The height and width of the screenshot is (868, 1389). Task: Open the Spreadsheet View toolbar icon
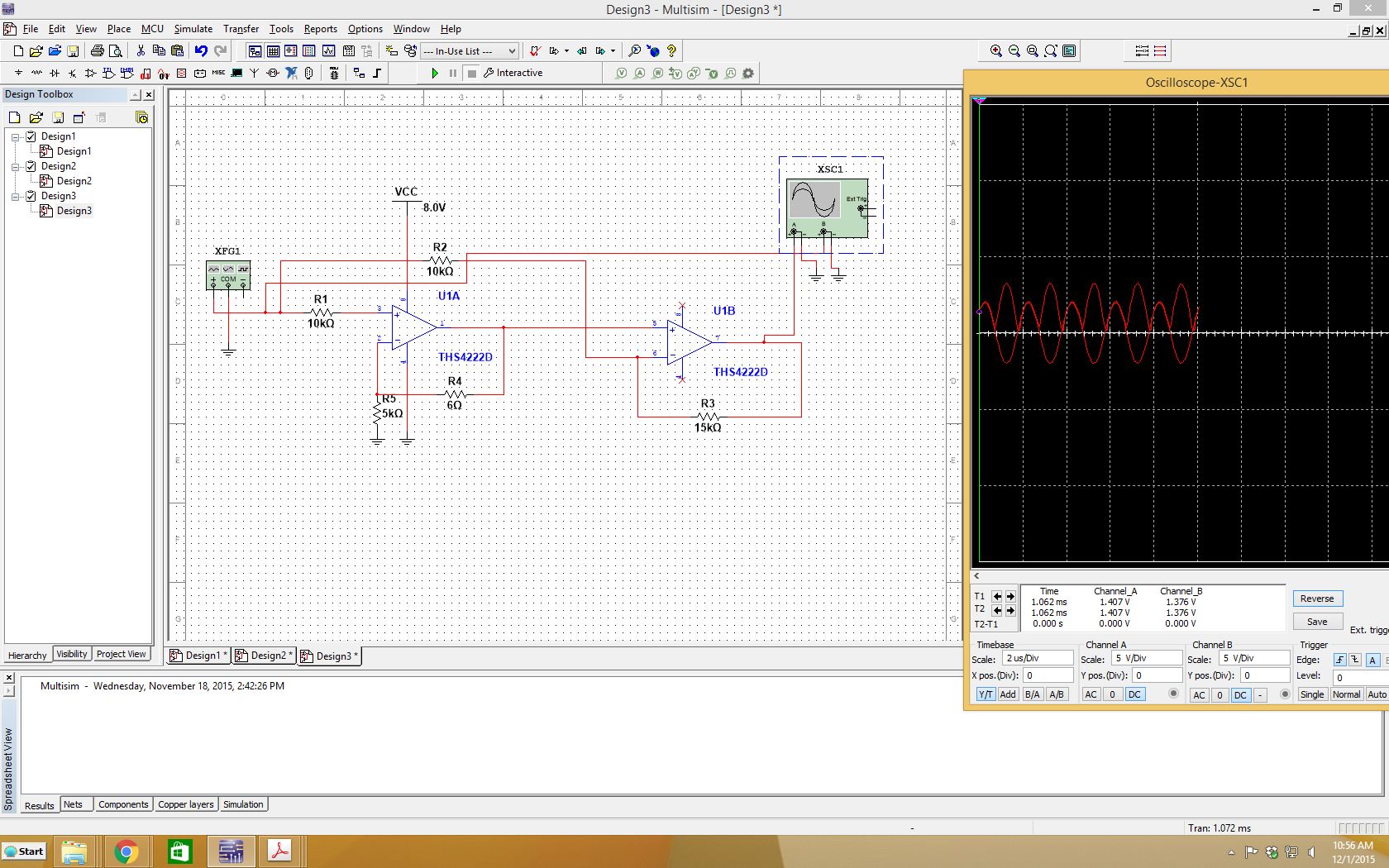273,51
